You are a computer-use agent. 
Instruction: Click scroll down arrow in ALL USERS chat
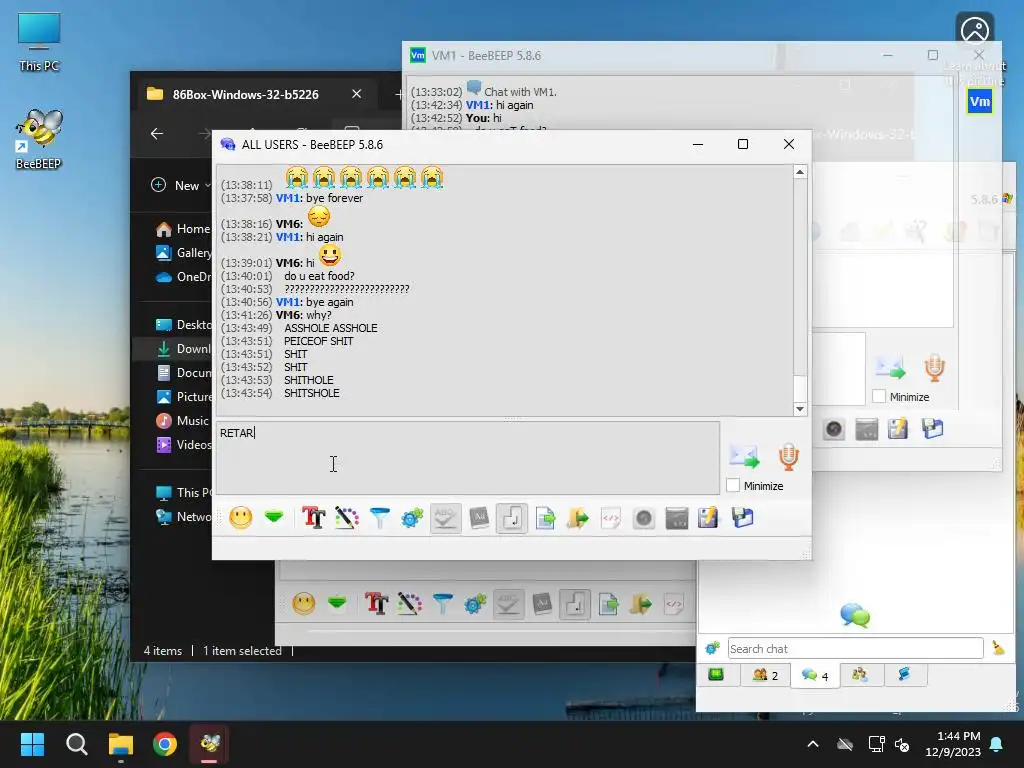800,409
